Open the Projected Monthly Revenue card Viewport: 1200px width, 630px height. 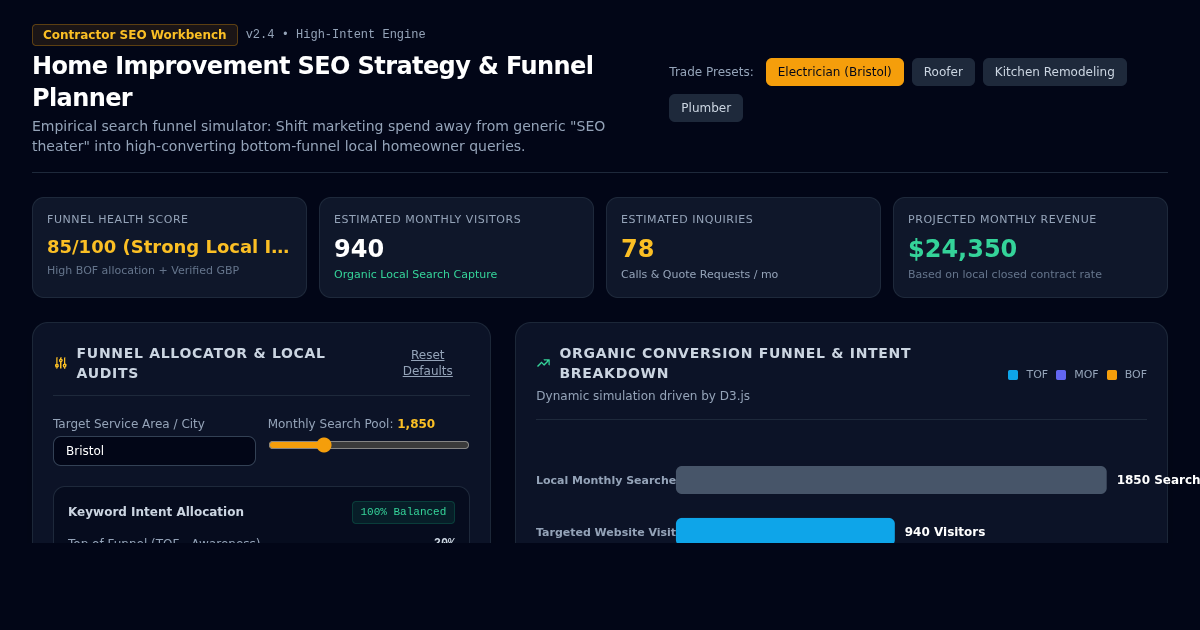pos(1030,247)
